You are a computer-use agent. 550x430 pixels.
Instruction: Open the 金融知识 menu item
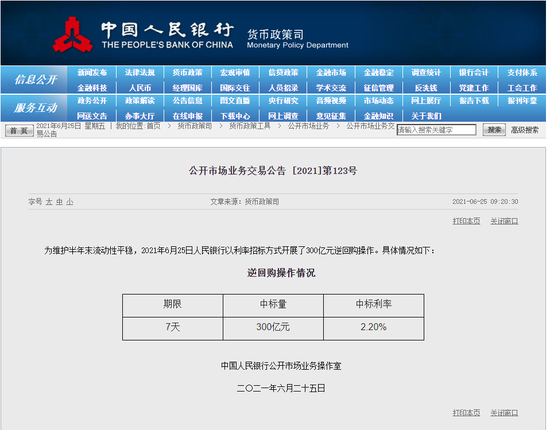(x=378, y=116)
